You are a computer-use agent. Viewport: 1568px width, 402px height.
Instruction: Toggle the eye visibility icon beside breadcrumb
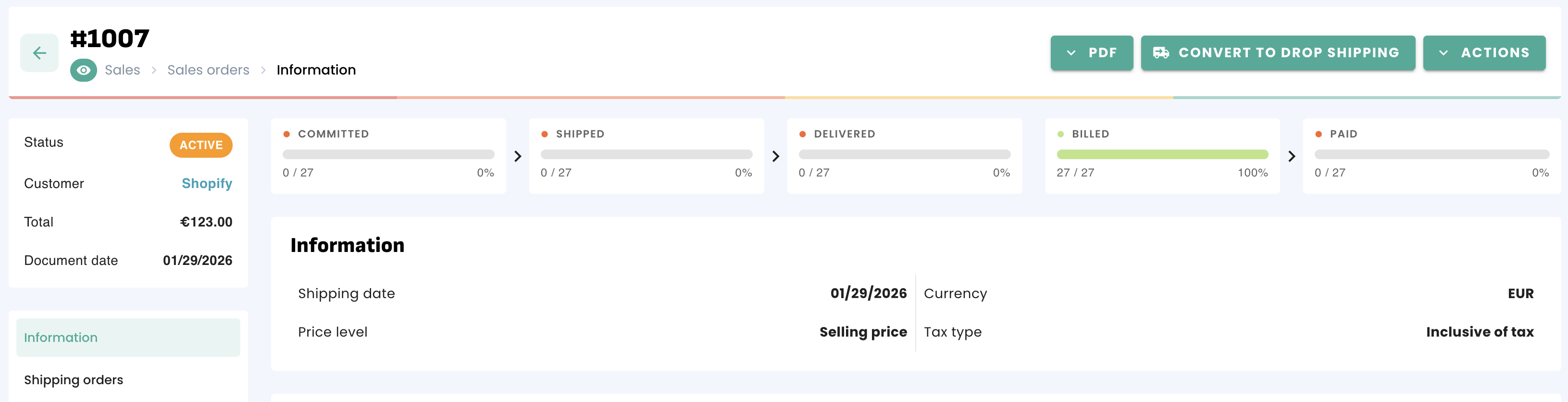(83, 70)
